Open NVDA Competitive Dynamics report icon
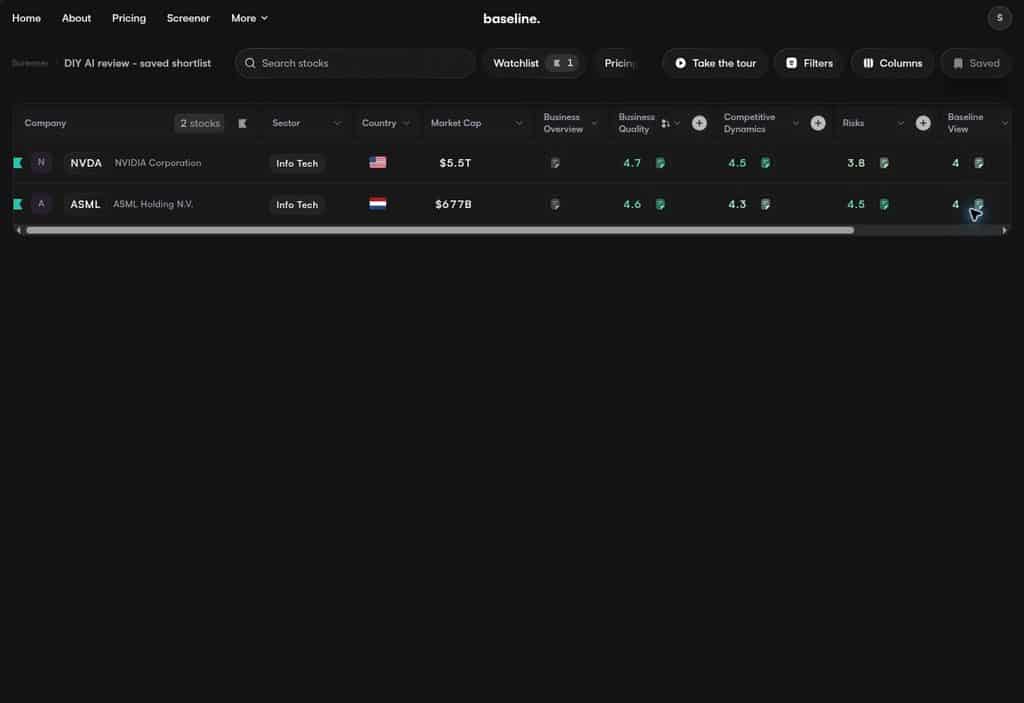 click(765, 163)
